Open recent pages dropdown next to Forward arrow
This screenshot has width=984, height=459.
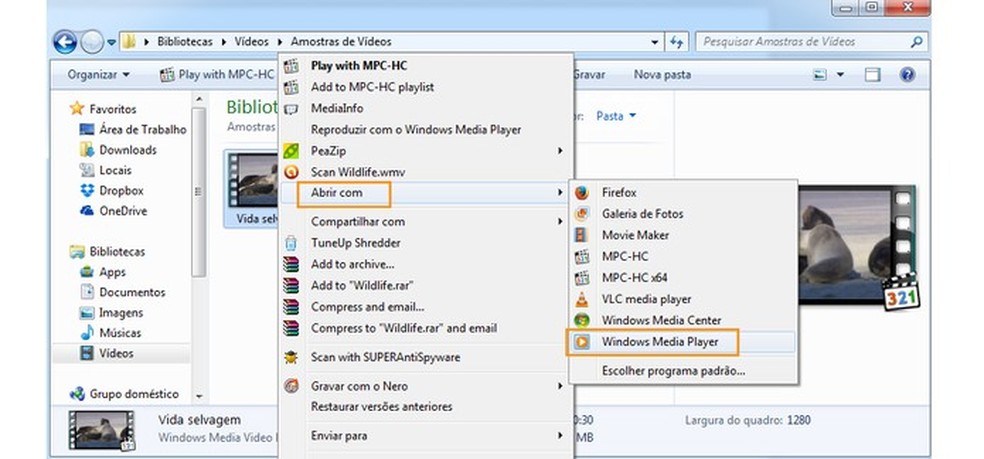point(111,43)
